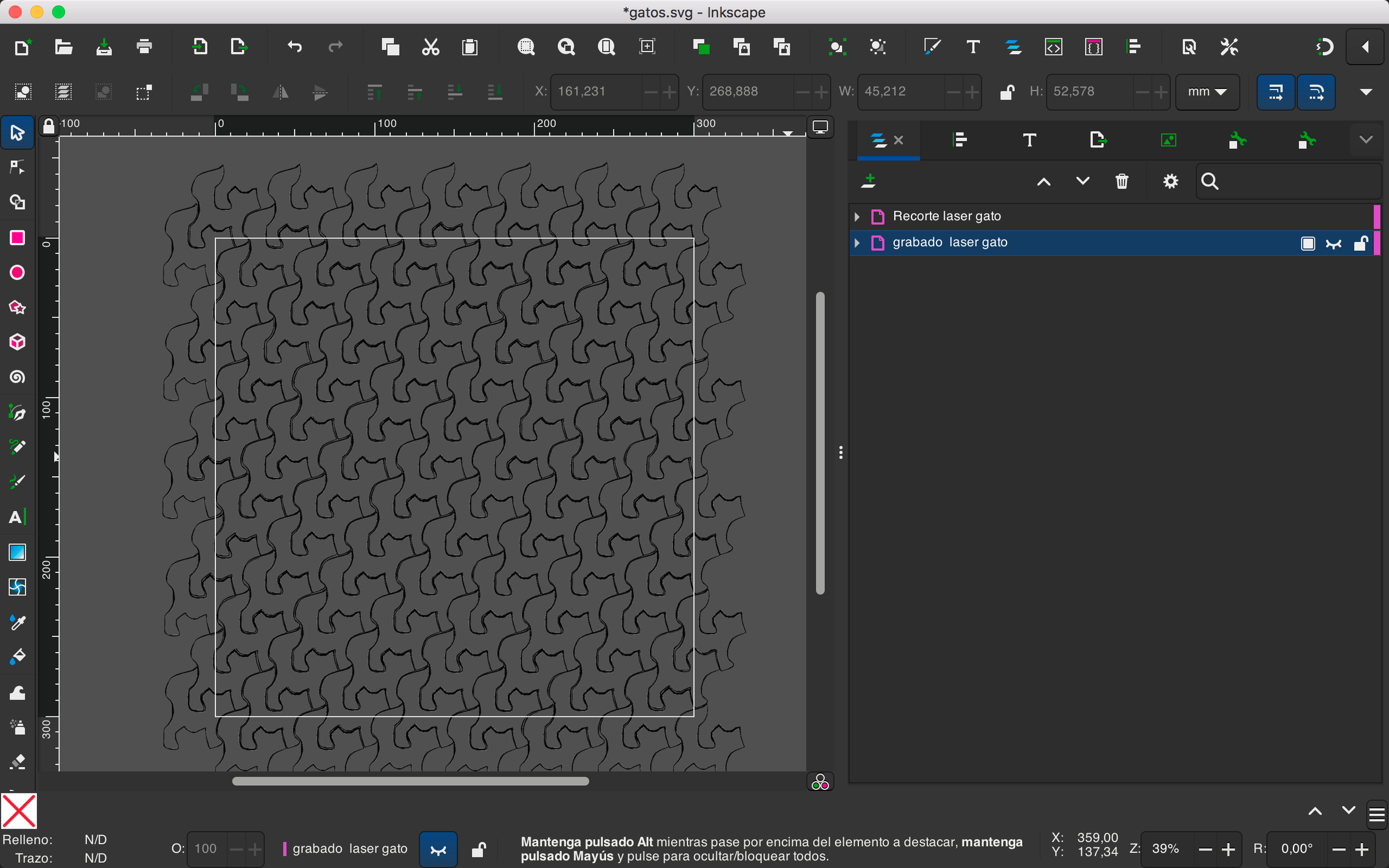The height and width of the screenshot is (868, 1389).
Task: Select the Pencil freehand tool
Action: tap(17, 447)
